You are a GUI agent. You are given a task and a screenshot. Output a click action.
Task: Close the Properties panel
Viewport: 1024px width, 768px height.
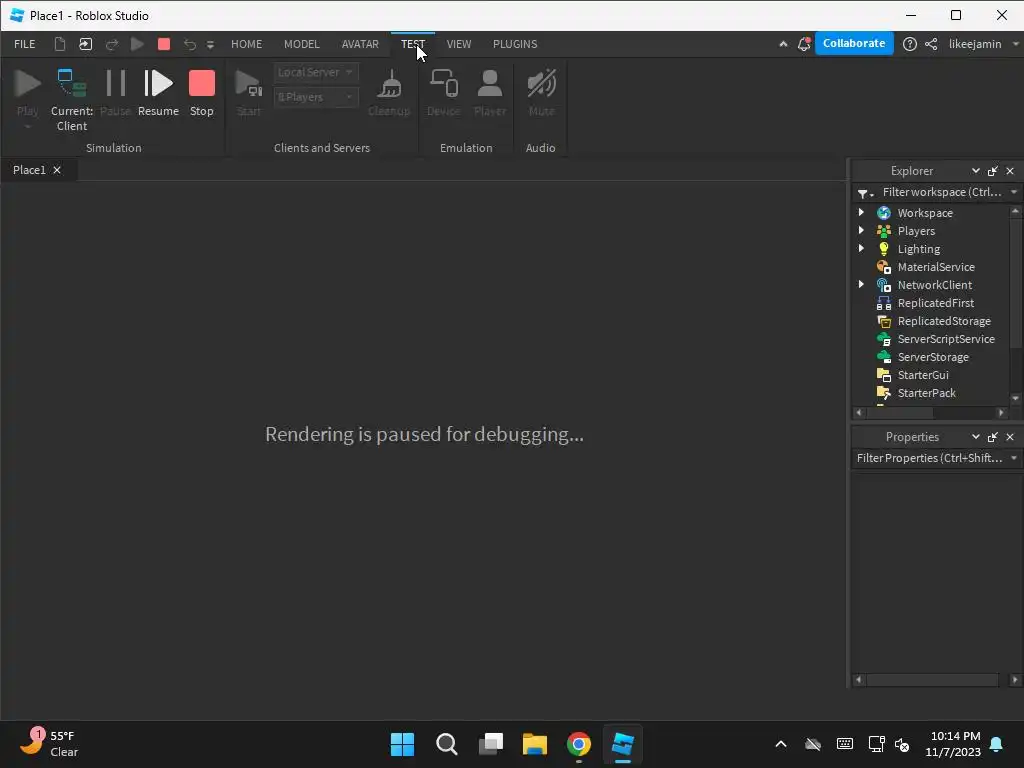click(1010, 437)
